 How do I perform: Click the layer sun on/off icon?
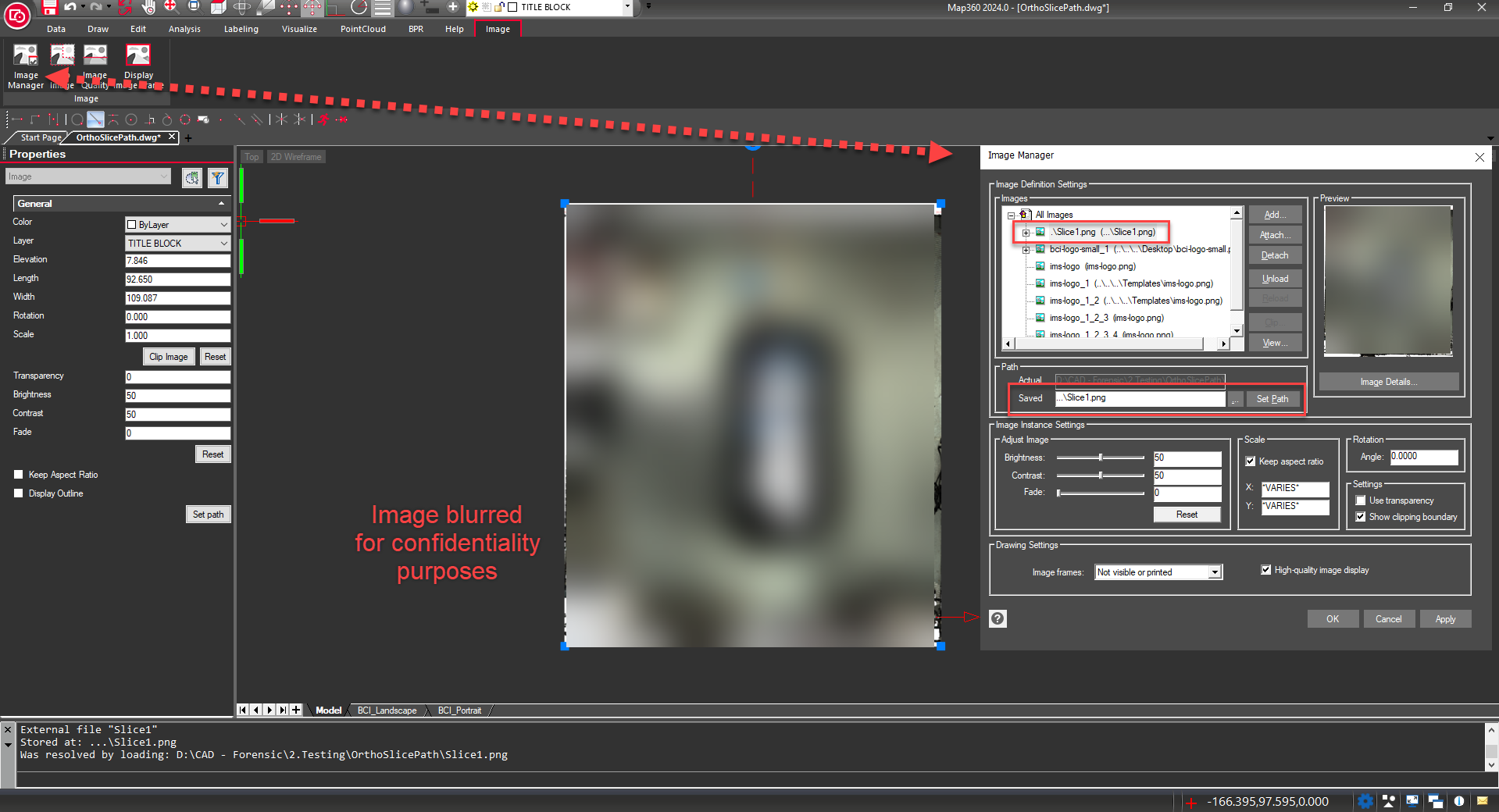[x=473, y=7]
